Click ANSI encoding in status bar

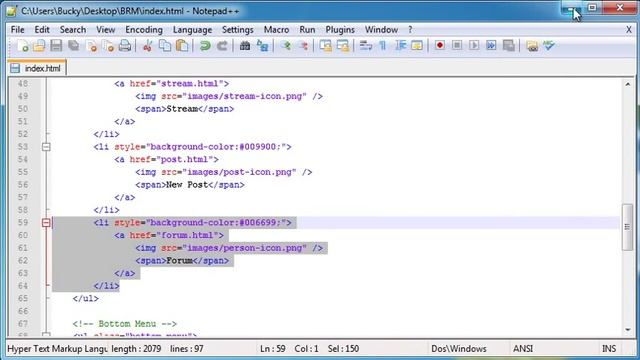[x=523, y=349]
